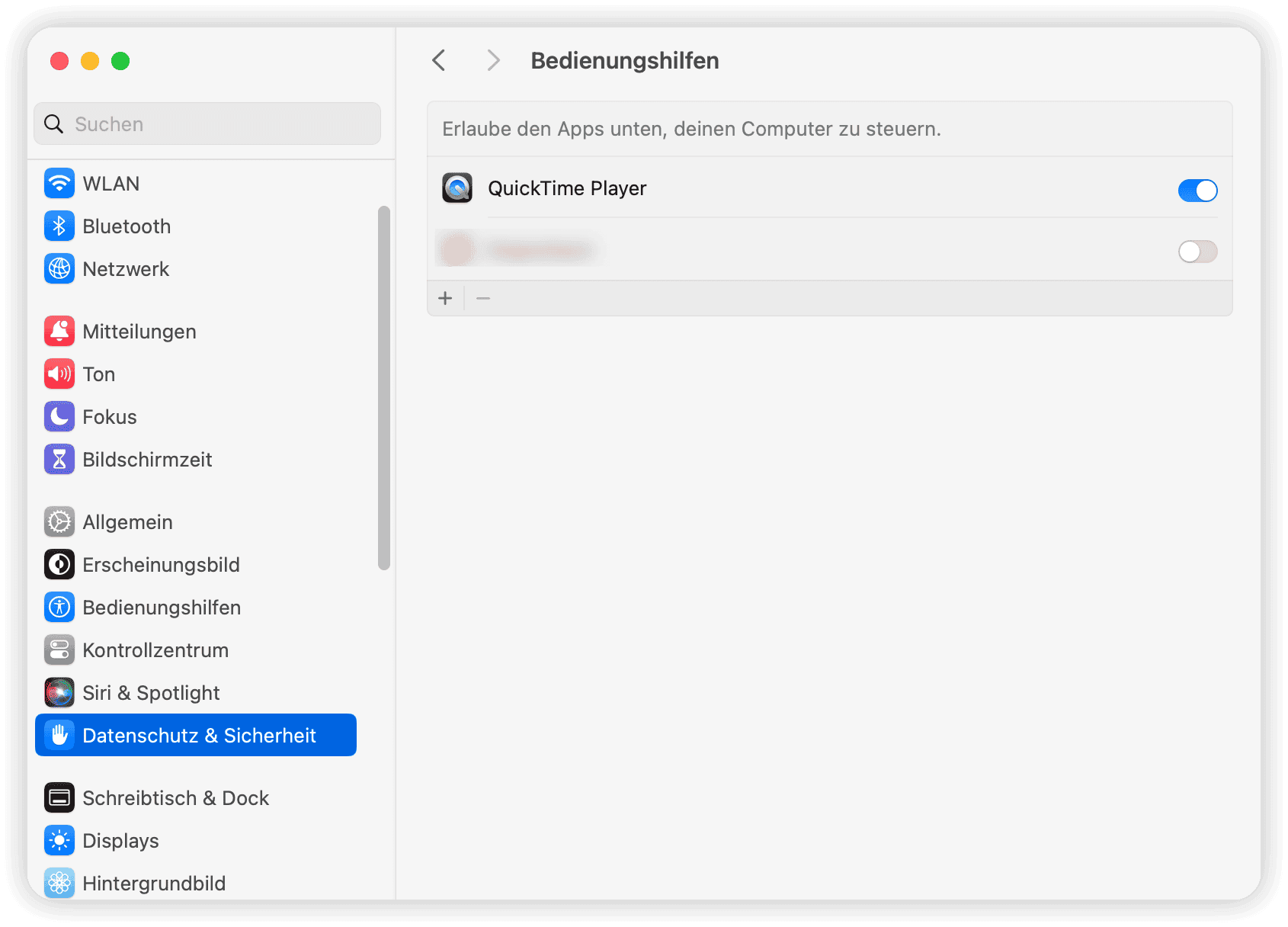Open Fokus settings

(x=196, y=416)
